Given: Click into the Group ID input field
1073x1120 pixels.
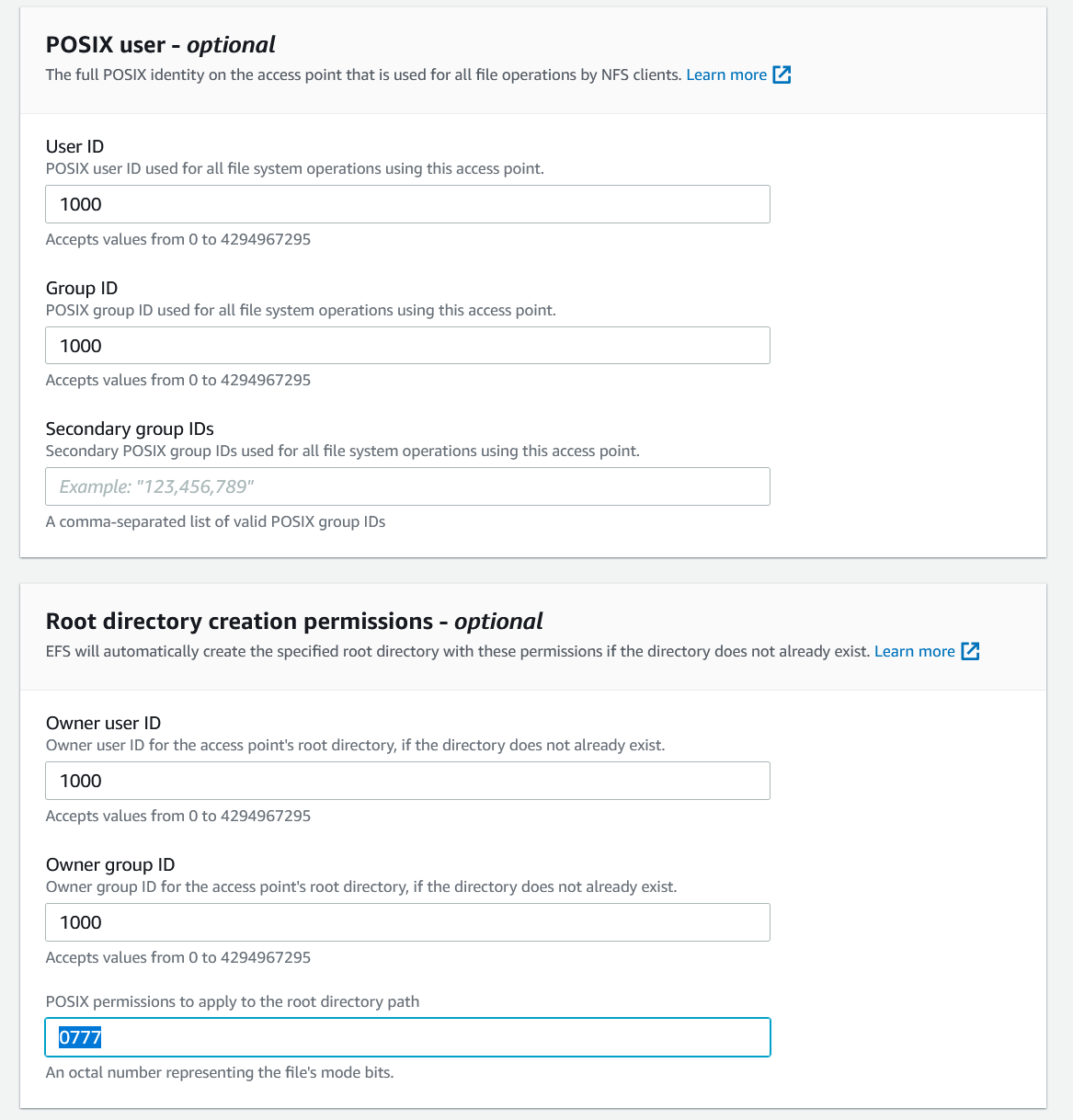Looking at the screenshot, I should pos(407,346).
